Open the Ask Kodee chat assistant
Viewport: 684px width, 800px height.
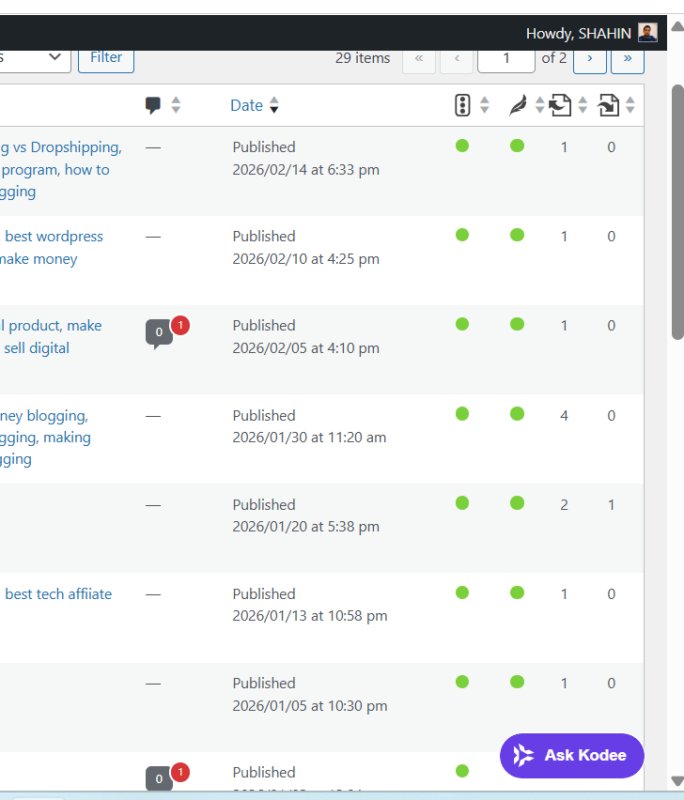click(x=571, y=755)
